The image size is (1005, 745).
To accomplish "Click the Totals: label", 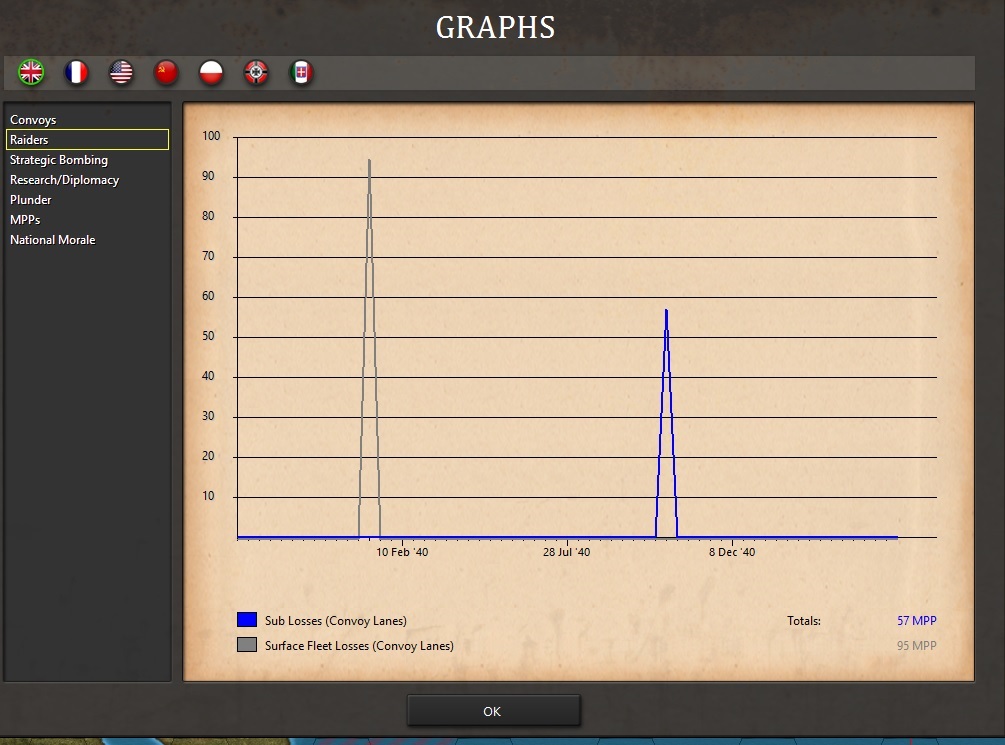I will pos(804,621).
